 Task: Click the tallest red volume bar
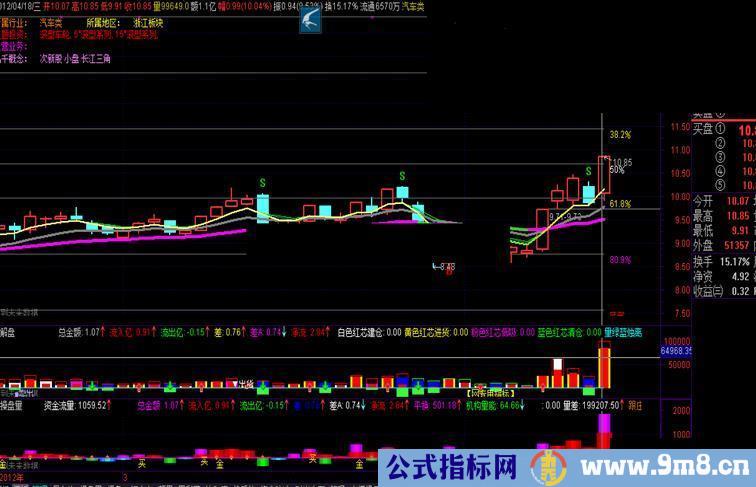604,364
